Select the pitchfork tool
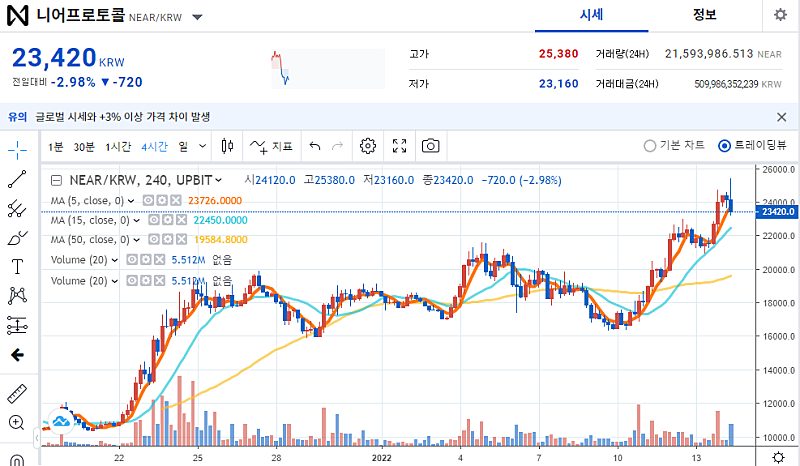The height and width of the screenshot is (466, 800). coord(17,208)
